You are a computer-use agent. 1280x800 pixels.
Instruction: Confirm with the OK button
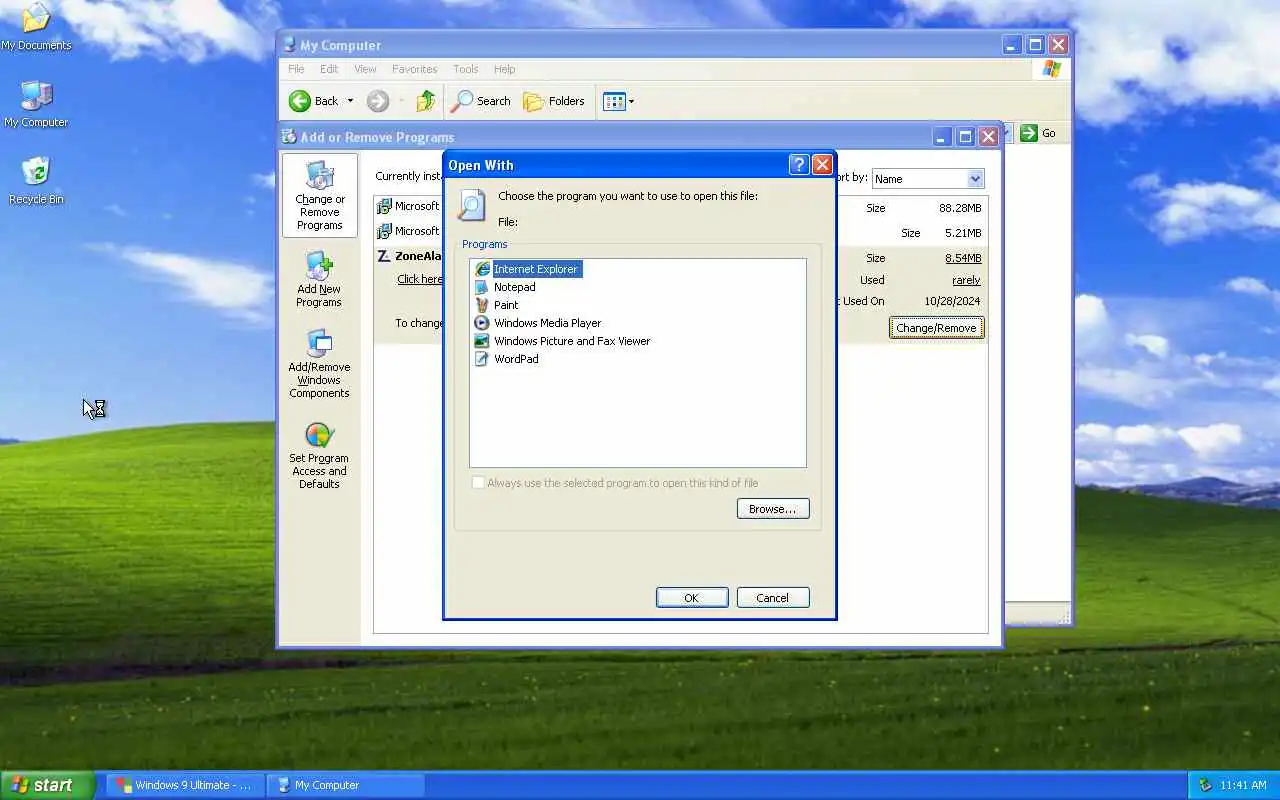(x=692, y=598)
